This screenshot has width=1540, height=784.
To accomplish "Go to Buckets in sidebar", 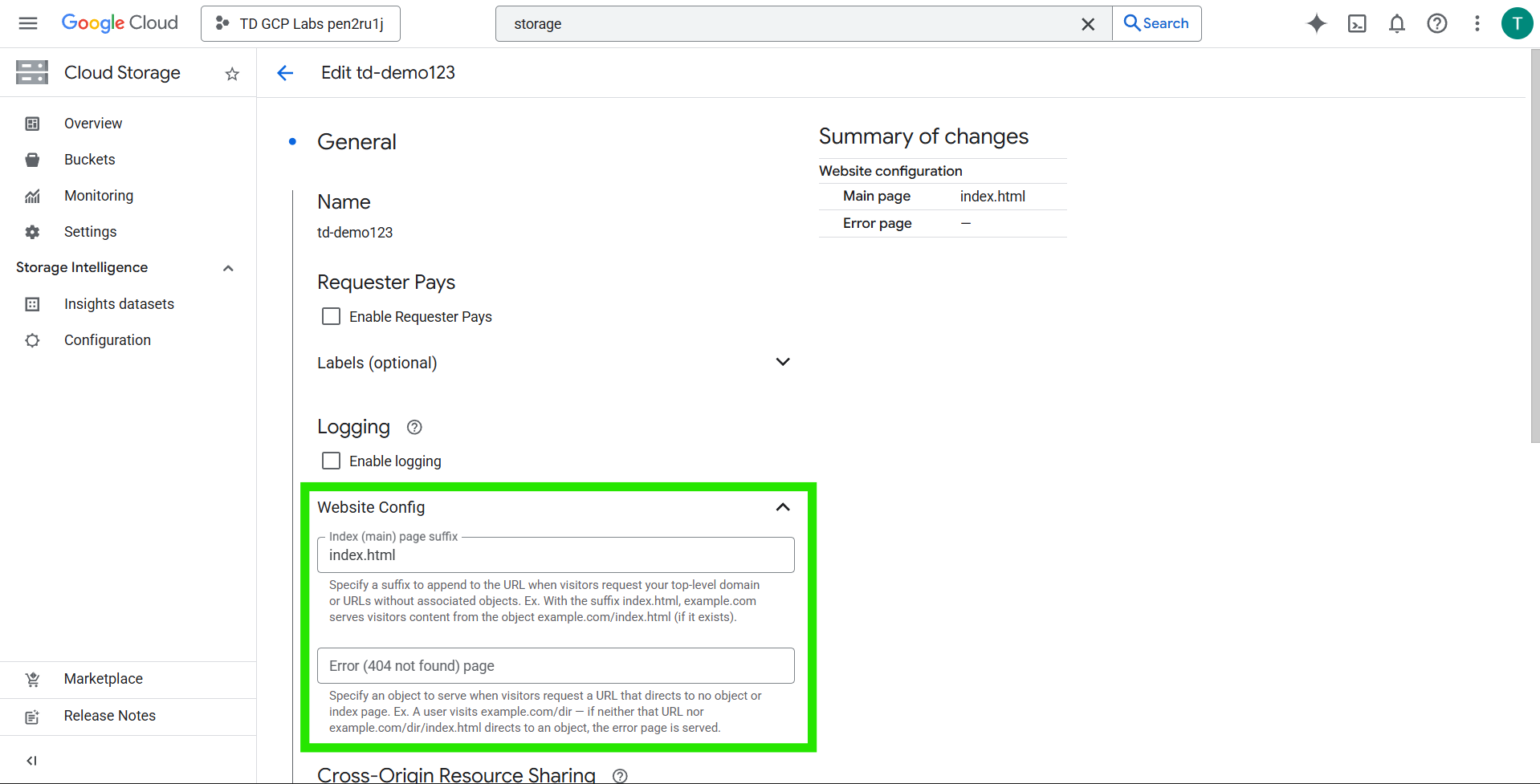I will point(89,160).
